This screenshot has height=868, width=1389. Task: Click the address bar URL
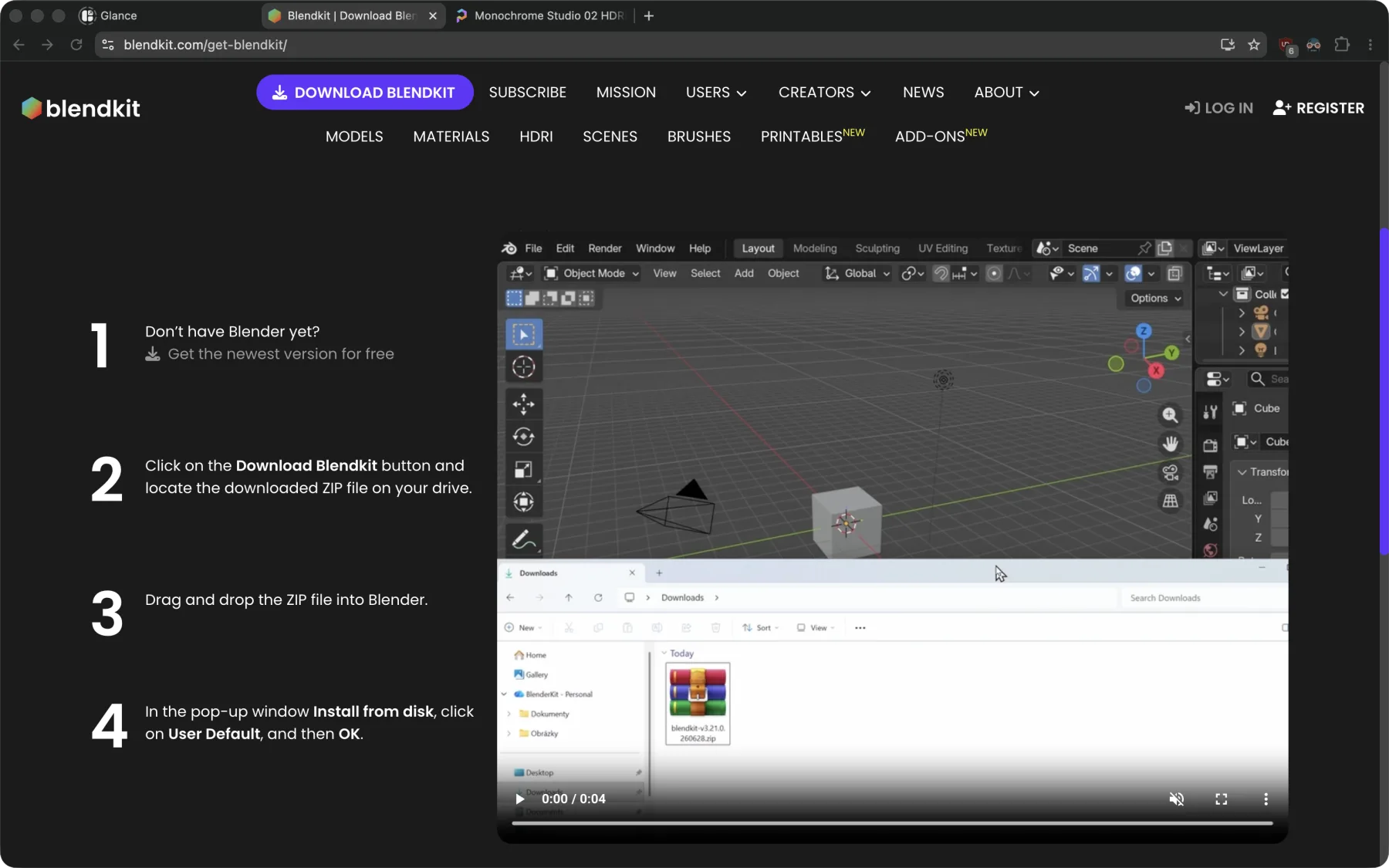205,45
